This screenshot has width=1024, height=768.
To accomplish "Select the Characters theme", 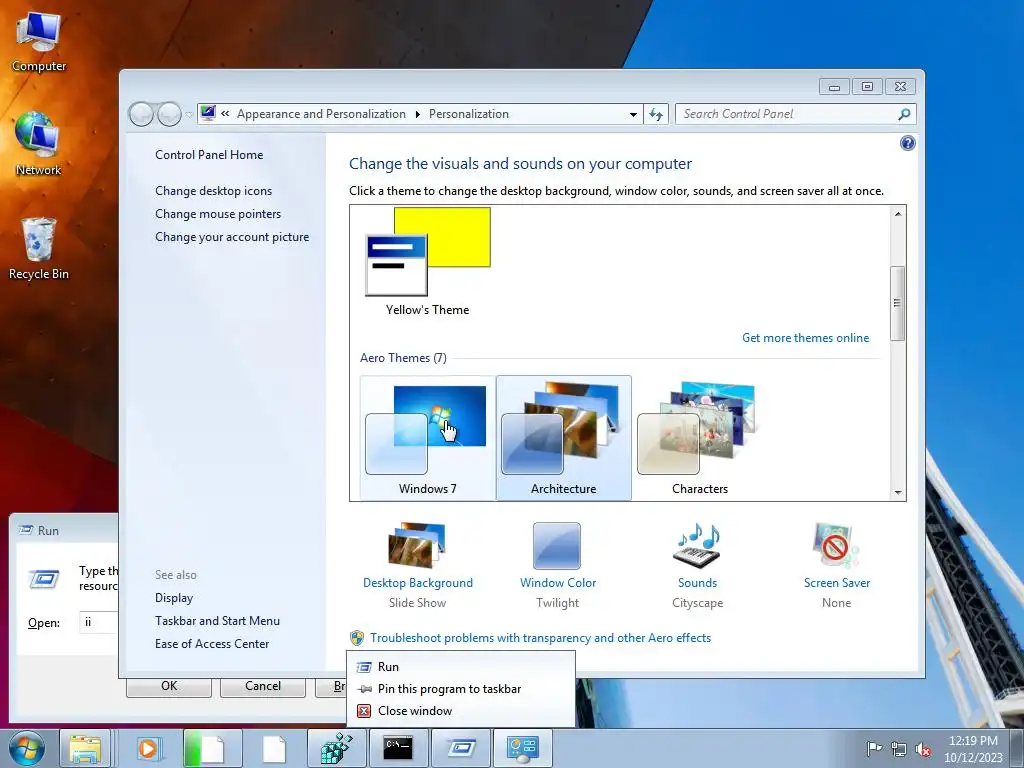I will [699, 438].
